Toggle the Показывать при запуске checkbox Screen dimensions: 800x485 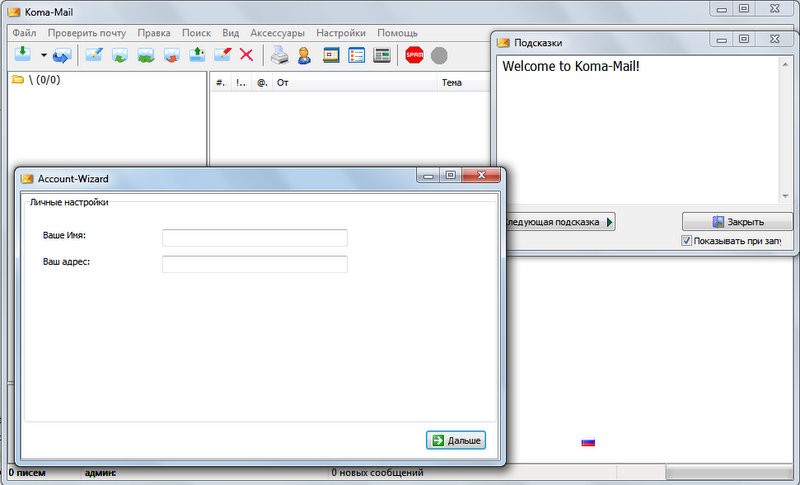point(687,241)
